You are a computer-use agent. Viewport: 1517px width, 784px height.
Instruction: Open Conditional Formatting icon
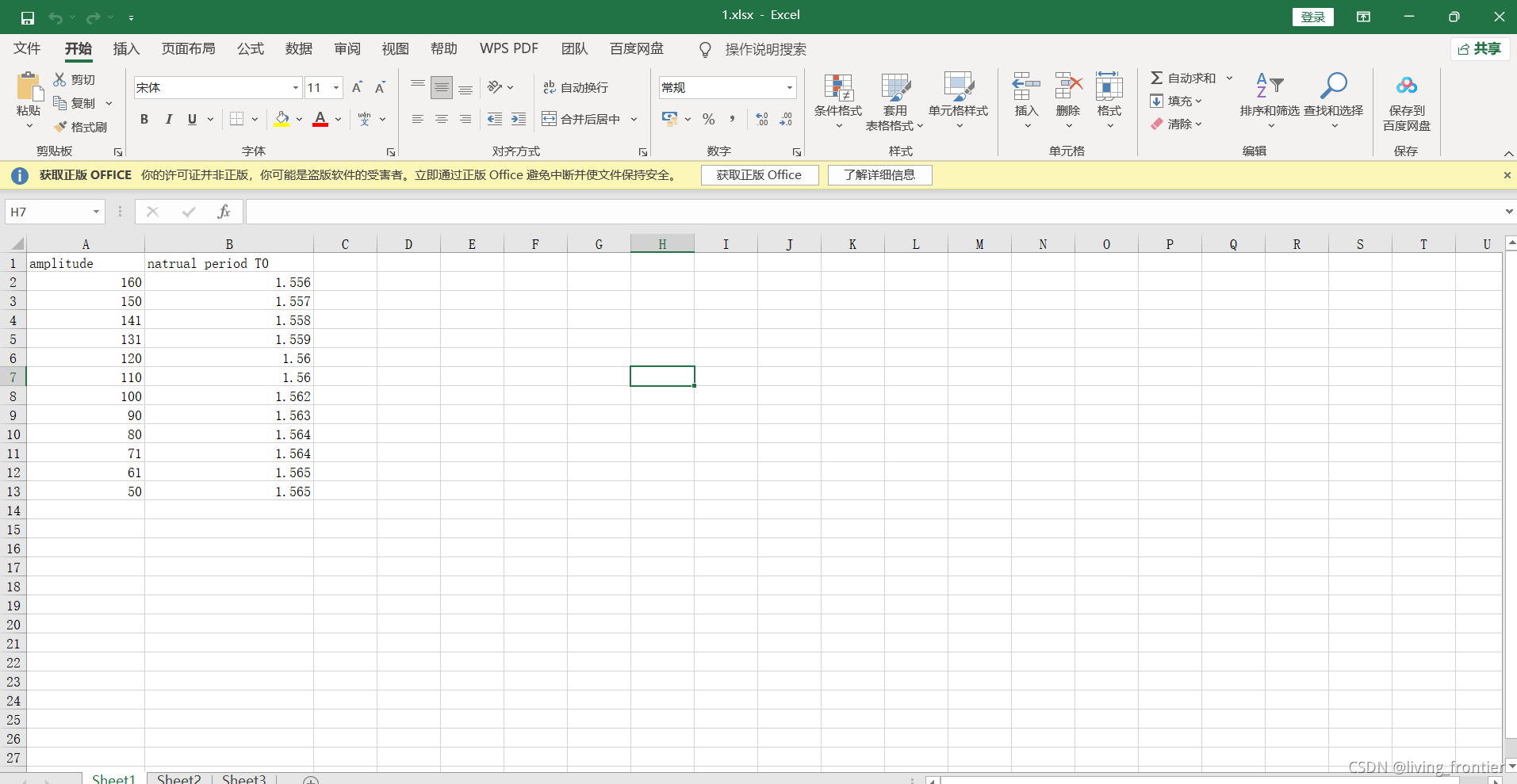pyautogui.click(x=838, y=87)
